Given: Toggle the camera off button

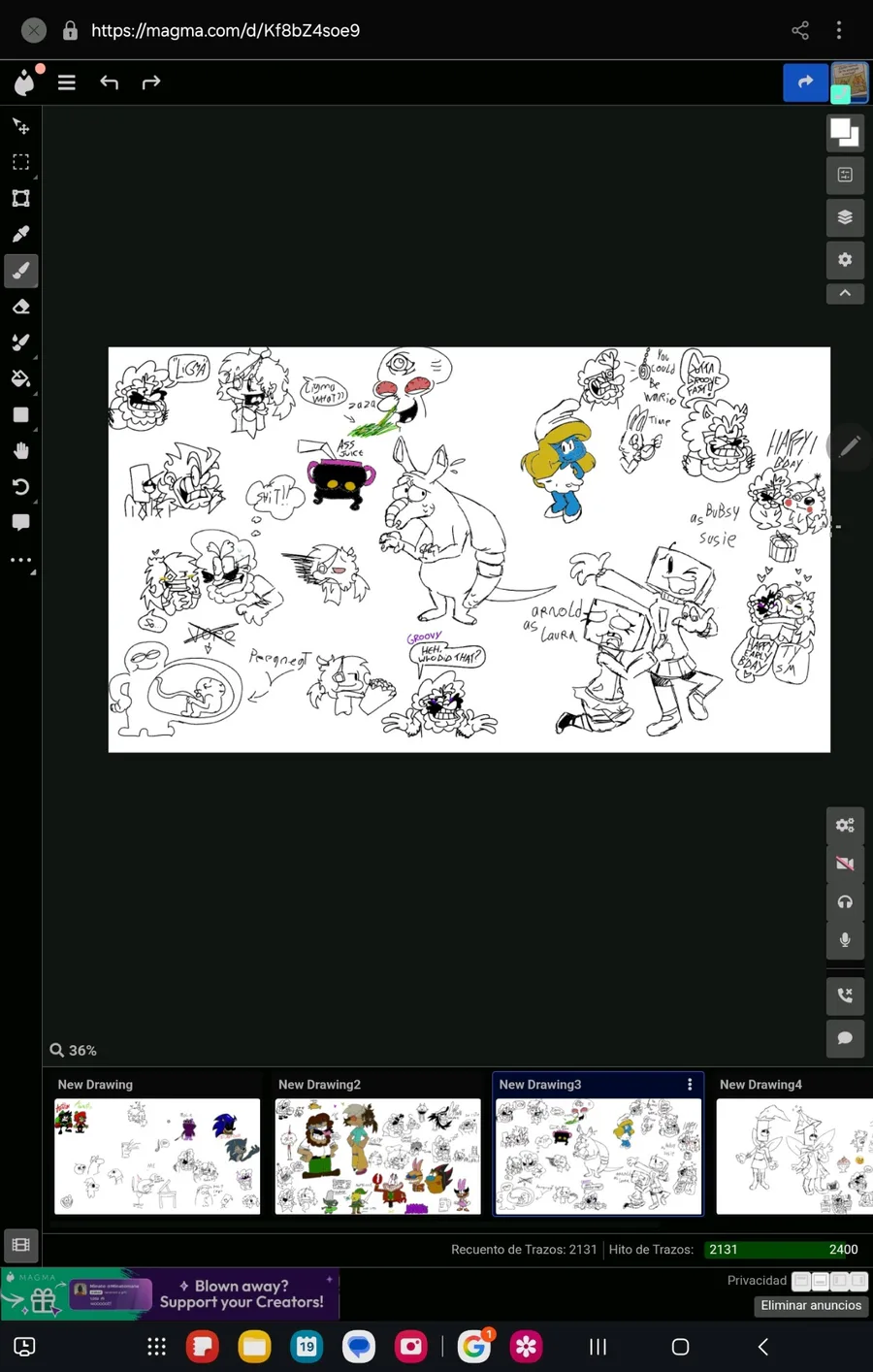Looking at the screenshot, I should click(x=845, y=864).
